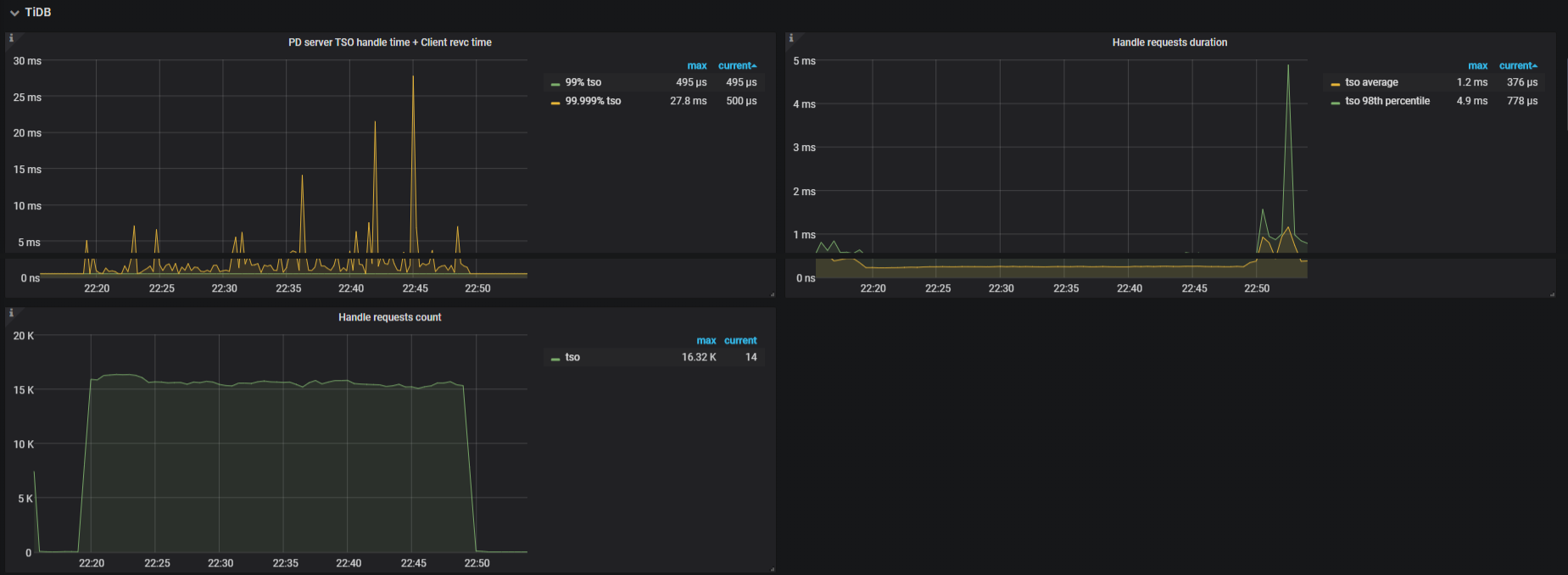Open Handle requests count panel title menu

click(x=389, y=317)
